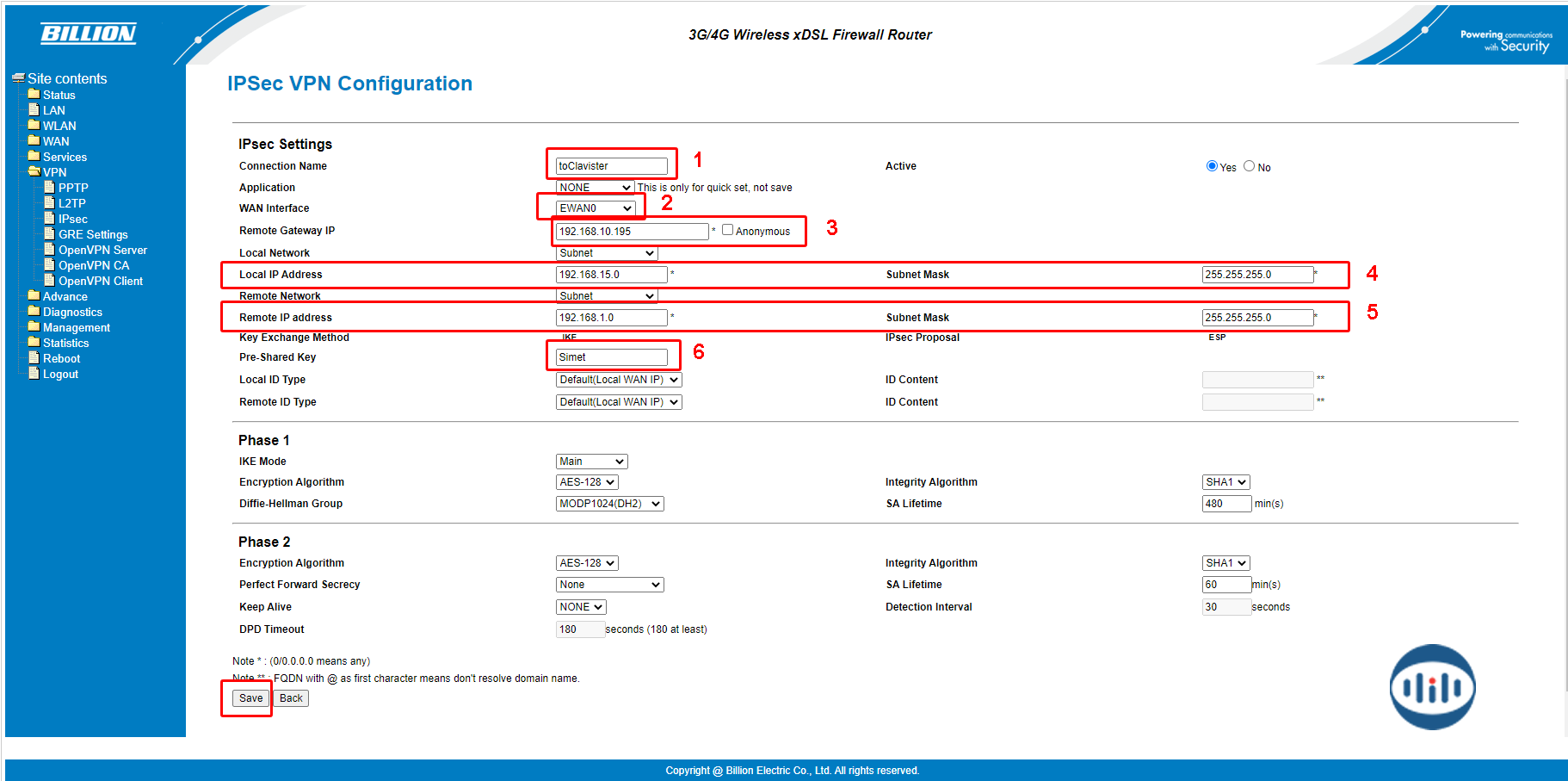The height and width of the screenshot is (781, 1568).
Task: Select the Active 'Yes' radio button
Action: point(1212,166)
